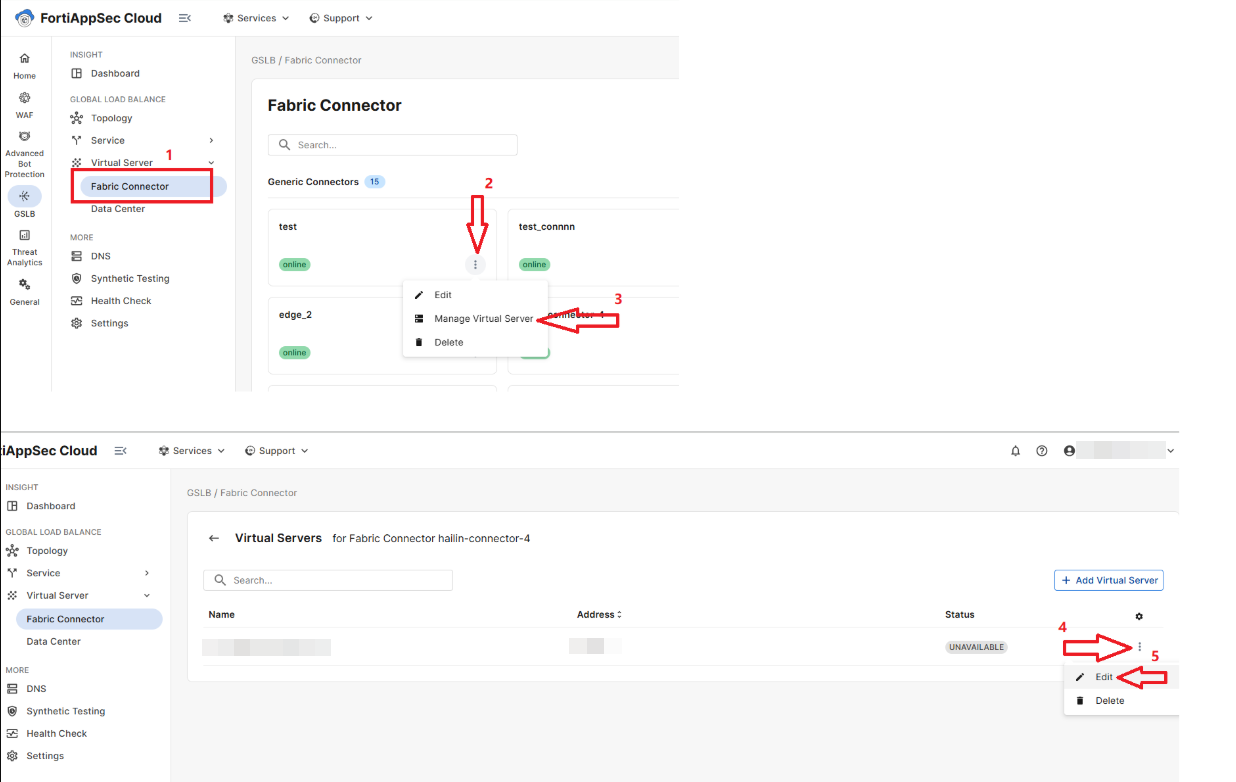Go back using arrow beside Virtual Servers
This screenshot has height=782, width=1236.
214,538
